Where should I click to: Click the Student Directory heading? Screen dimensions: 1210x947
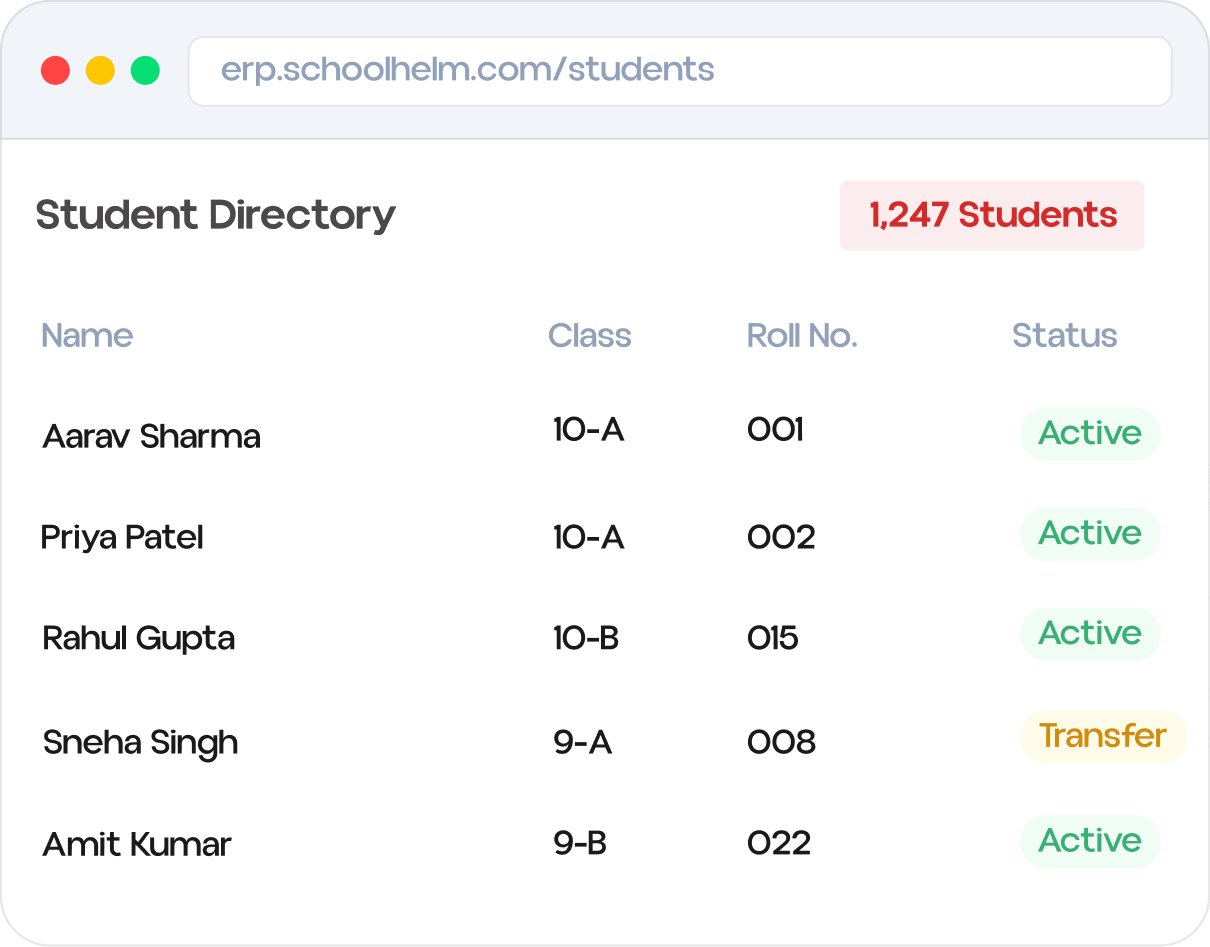pyautogui.click(x=216, y=215)
